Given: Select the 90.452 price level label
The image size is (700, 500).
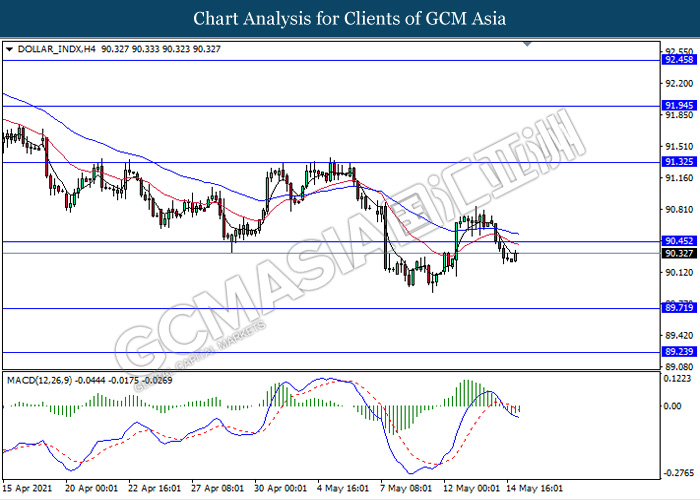Looking at the screenshot, I should pos(679,241).
